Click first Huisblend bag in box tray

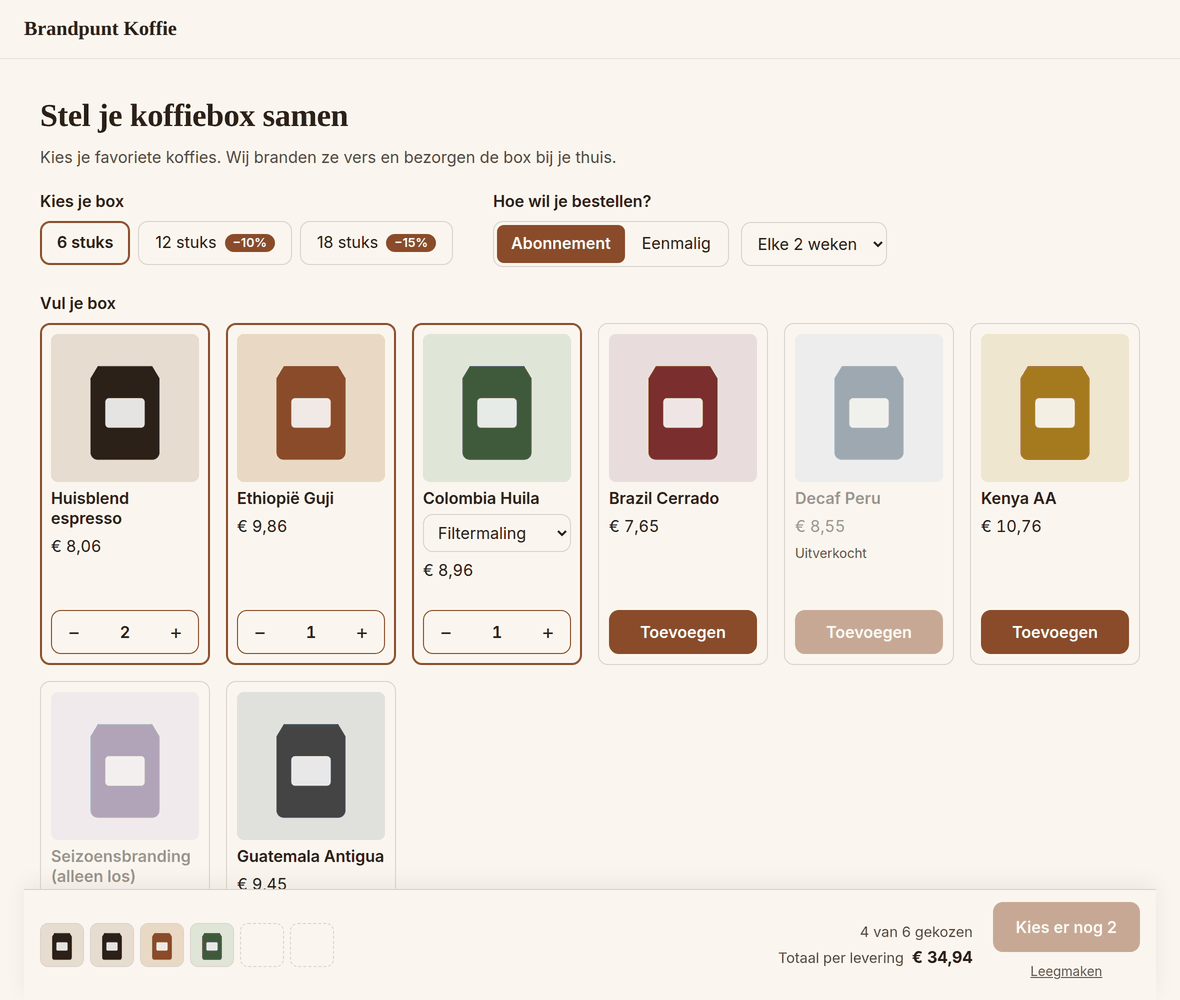coord(62,945)
